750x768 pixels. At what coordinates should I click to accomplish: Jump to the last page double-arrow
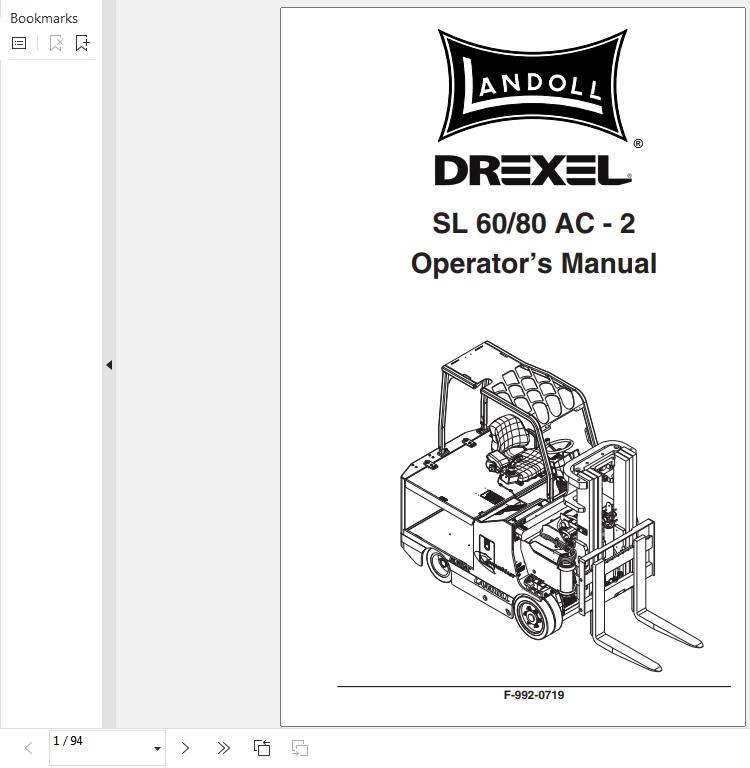tap(223, 748)
